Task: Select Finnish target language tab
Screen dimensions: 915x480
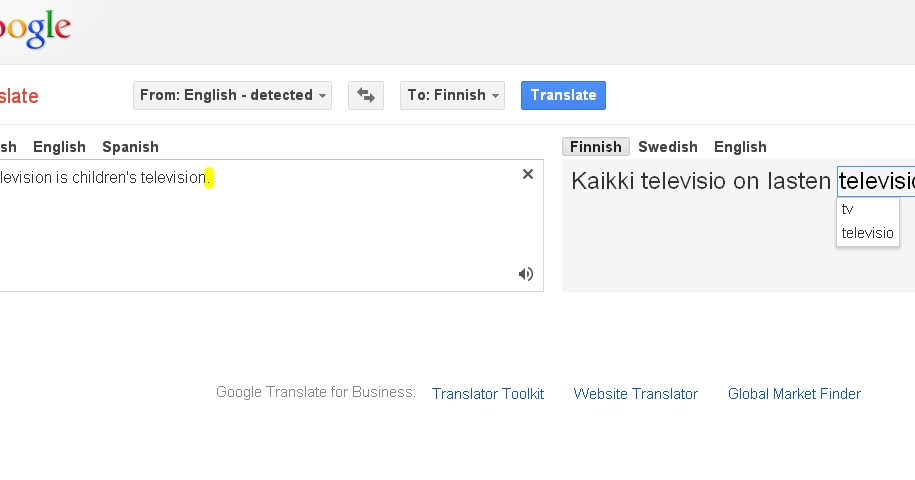Action: [596, 147]
